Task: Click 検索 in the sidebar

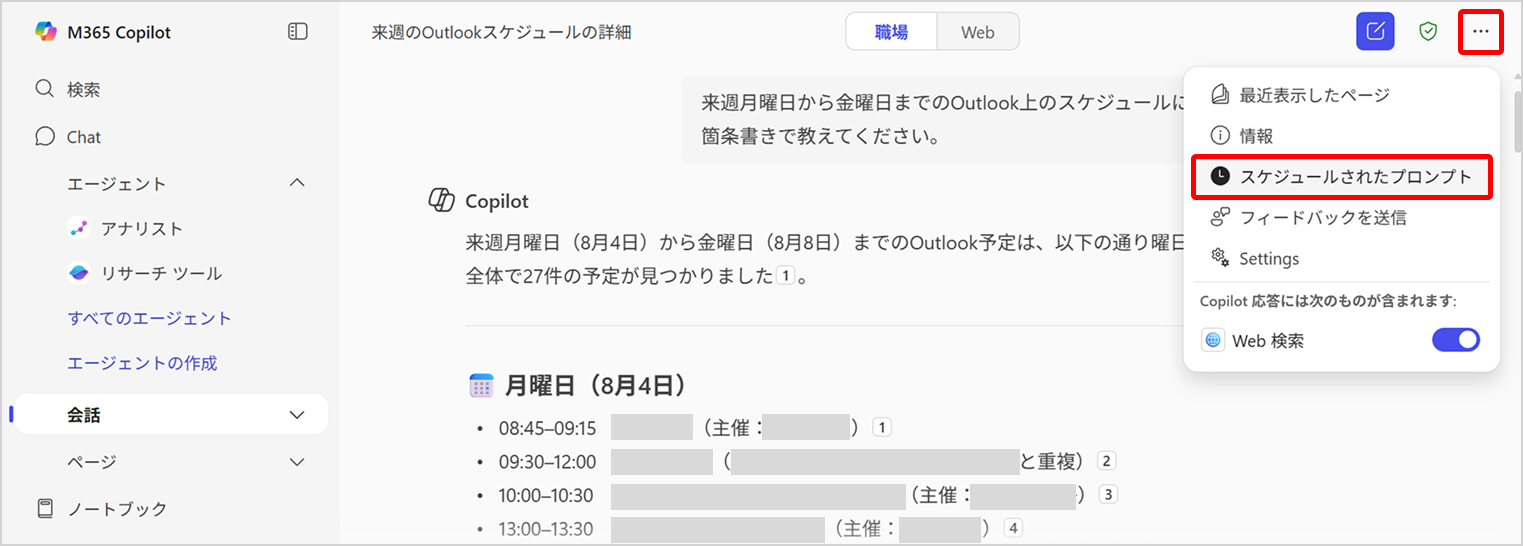Action: (x=83, y=90)
